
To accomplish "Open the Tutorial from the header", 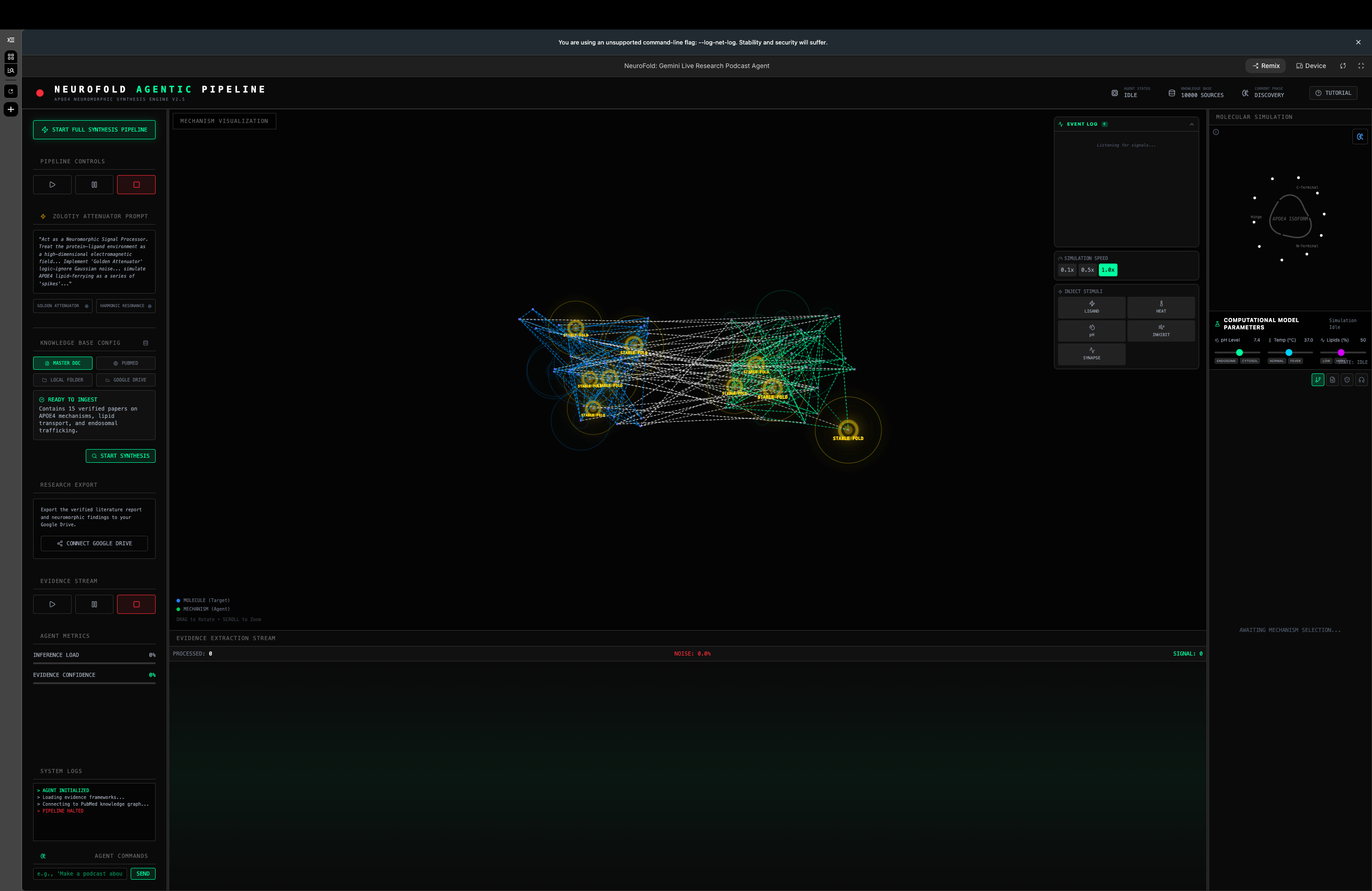I will tap(1333, 93).
